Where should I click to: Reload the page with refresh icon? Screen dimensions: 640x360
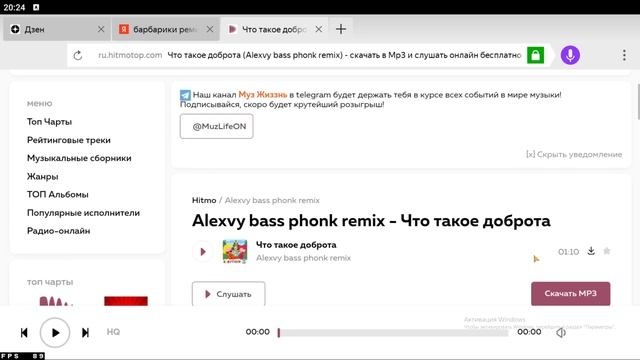78,55
